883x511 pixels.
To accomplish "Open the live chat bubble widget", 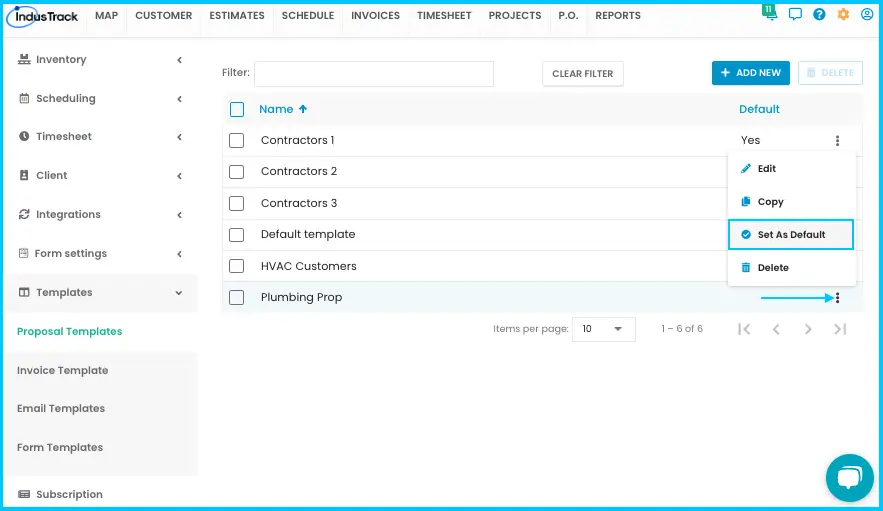I will [850, 478].
